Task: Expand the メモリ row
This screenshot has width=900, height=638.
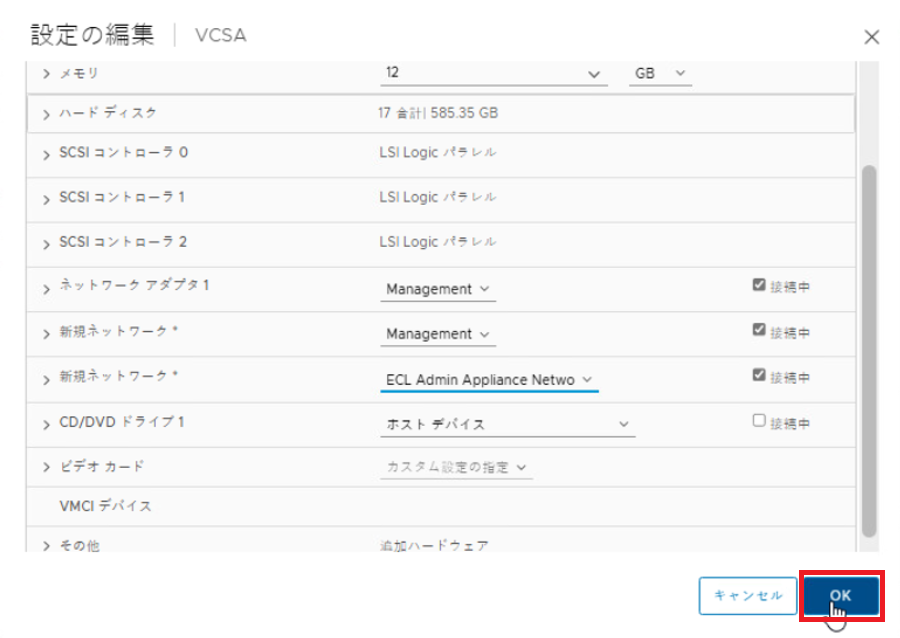Action: (47, 74)
